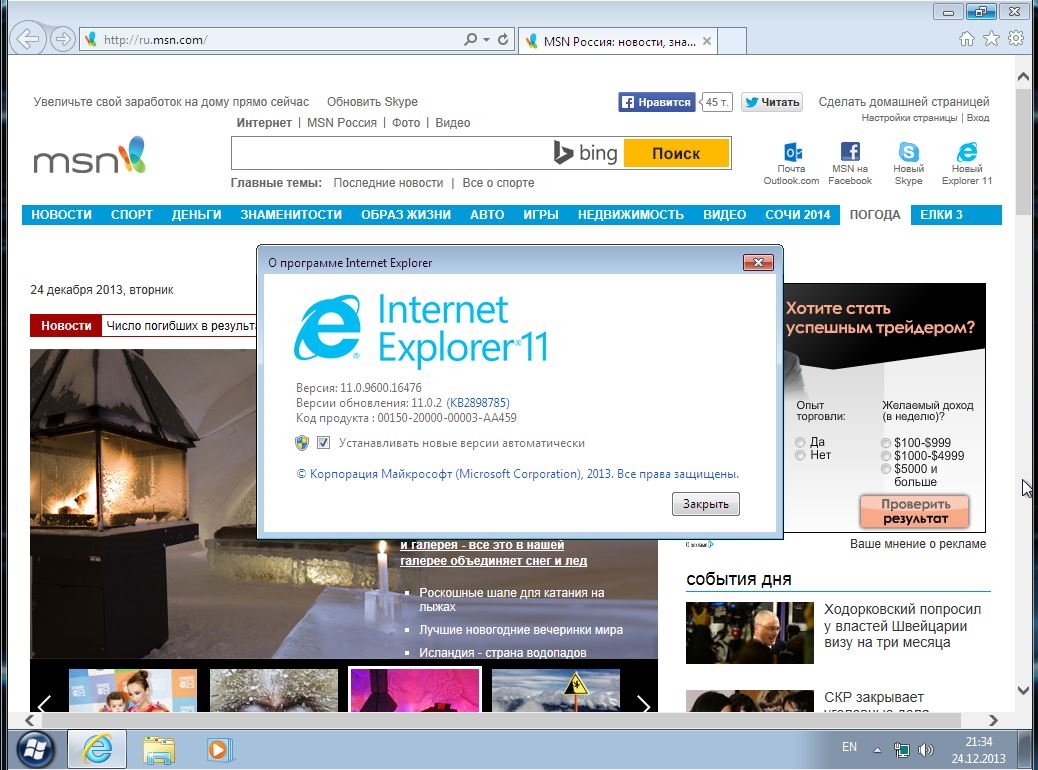
Task: Open the АВТО navigation tab
Action: click(x=487, y=215)
